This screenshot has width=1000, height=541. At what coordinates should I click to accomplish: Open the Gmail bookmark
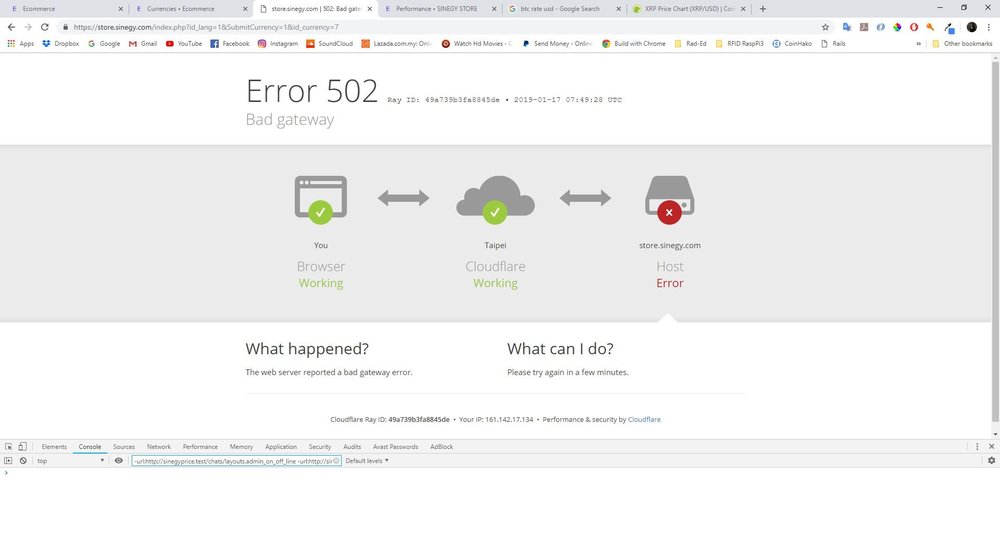(x=143, y=43)
